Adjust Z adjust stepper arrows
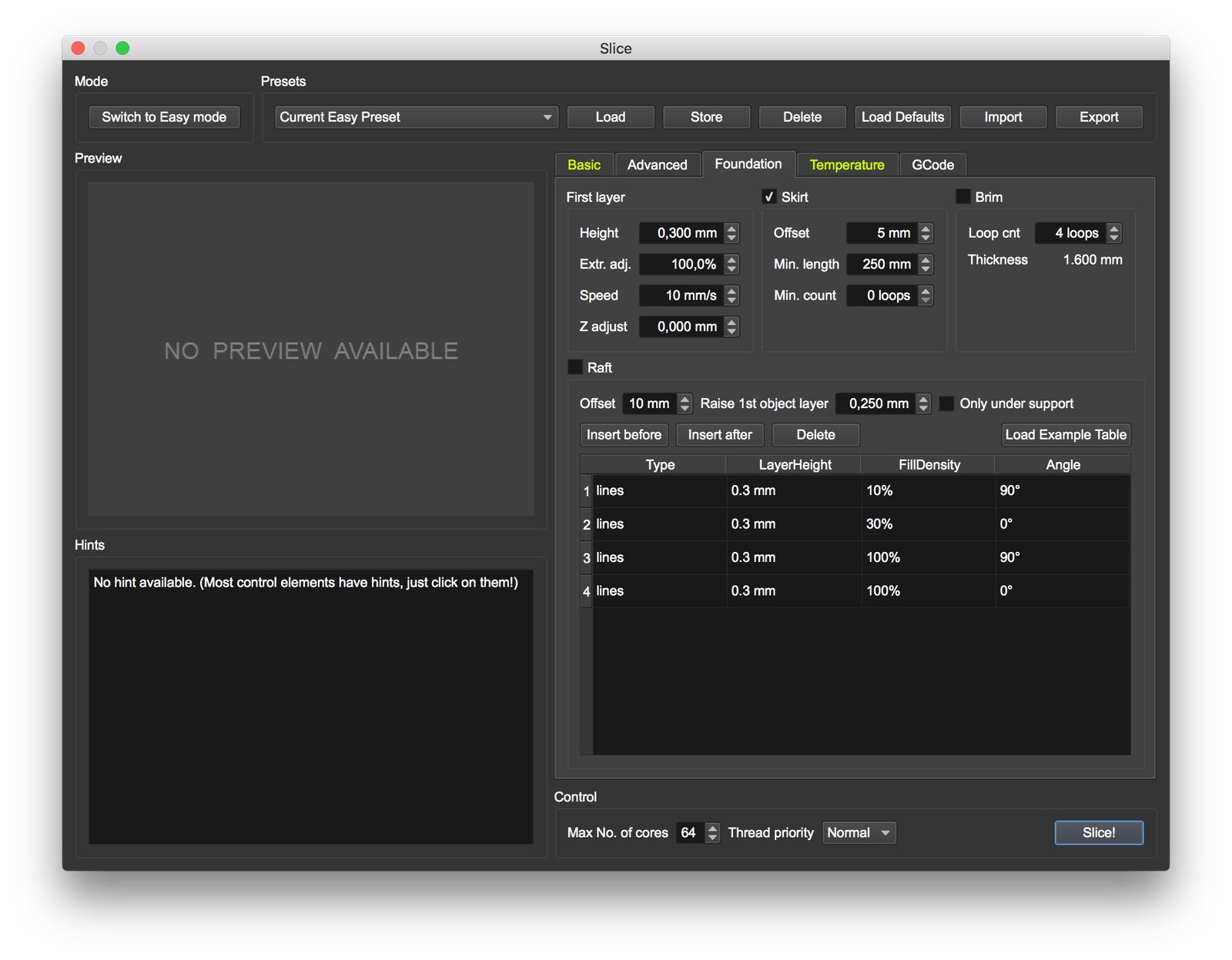The height and width of the screenshot is (960, 1232). click(732, 326)
